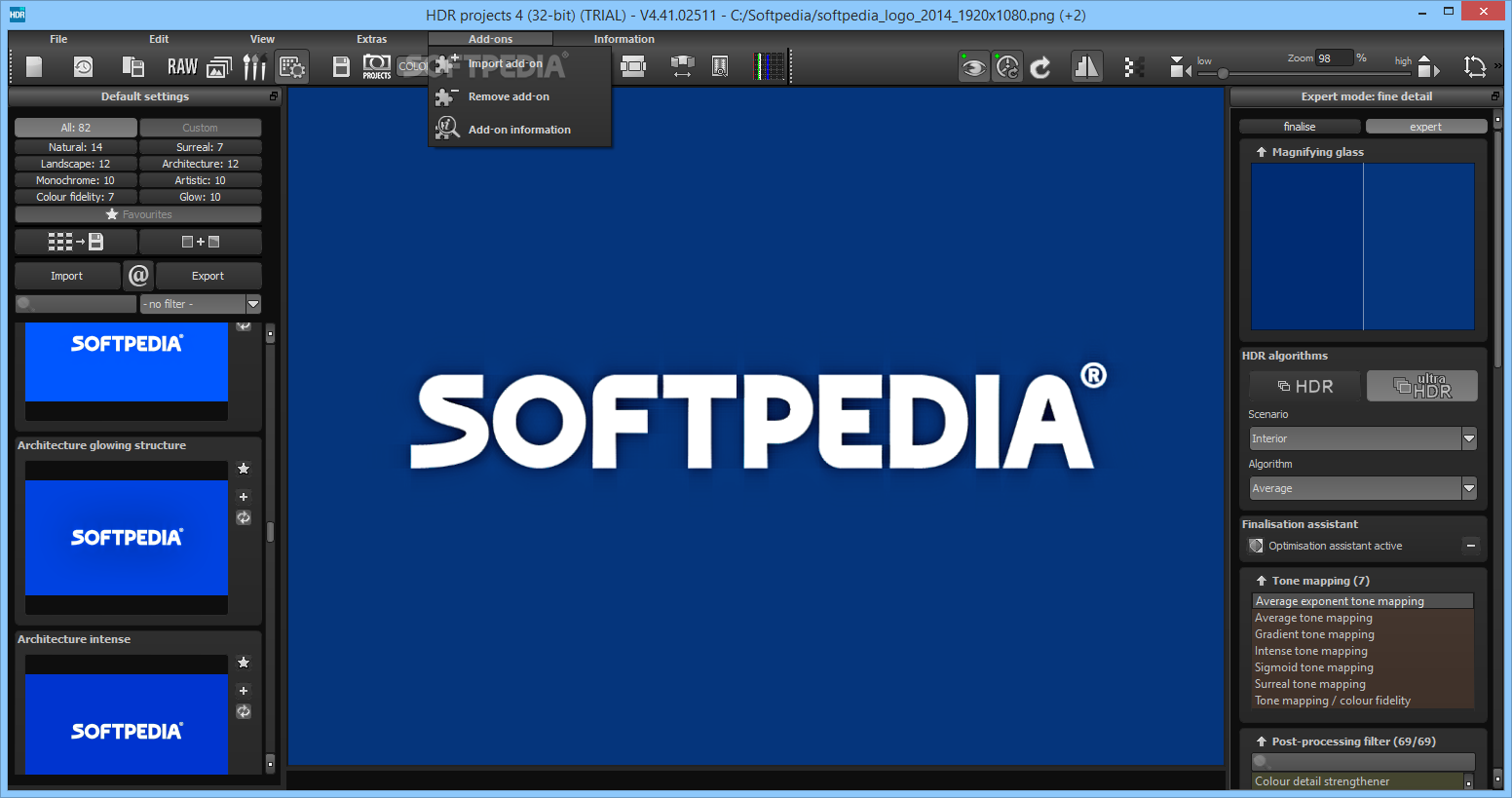Select the Architecture intense preset thumbnail

pos(127,715)
